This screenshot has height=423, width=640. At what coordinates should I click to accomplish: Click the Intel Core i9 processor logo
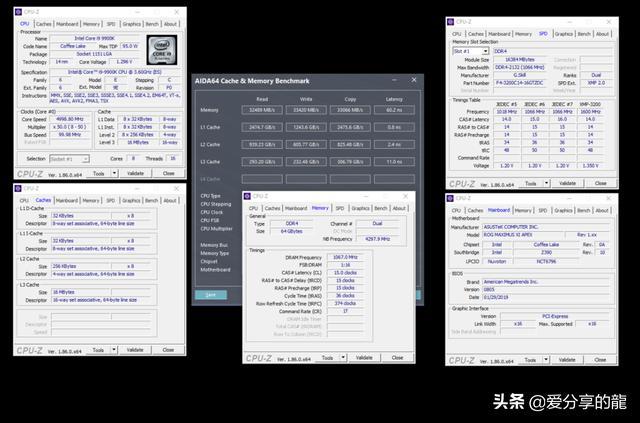click(162, 50)
